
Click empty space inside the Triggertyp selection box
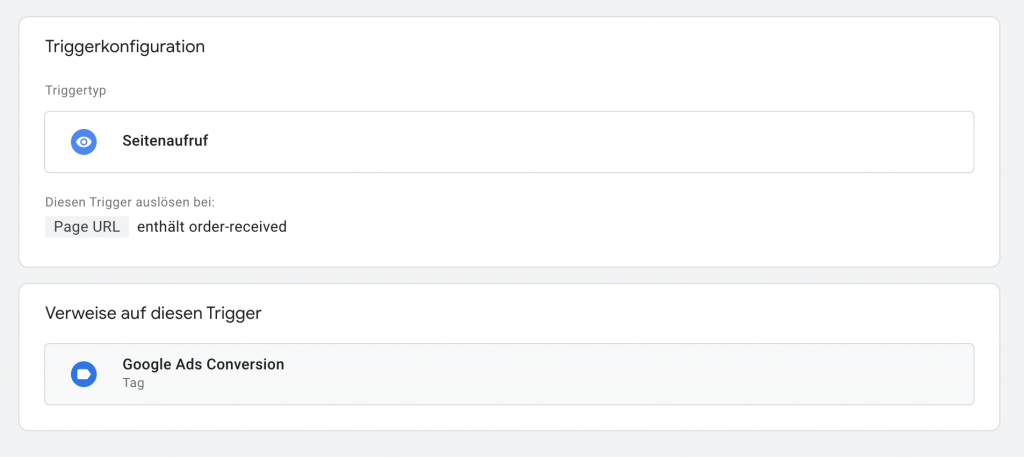(600, 142)
